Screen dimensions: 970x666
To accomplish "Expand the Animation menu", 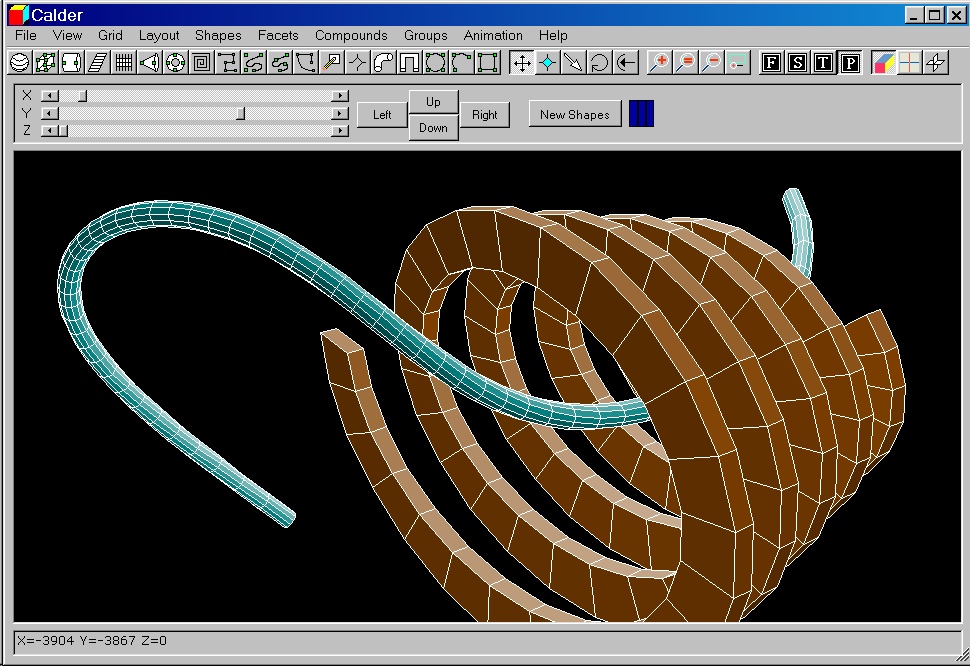I will (x=493, y=35).
